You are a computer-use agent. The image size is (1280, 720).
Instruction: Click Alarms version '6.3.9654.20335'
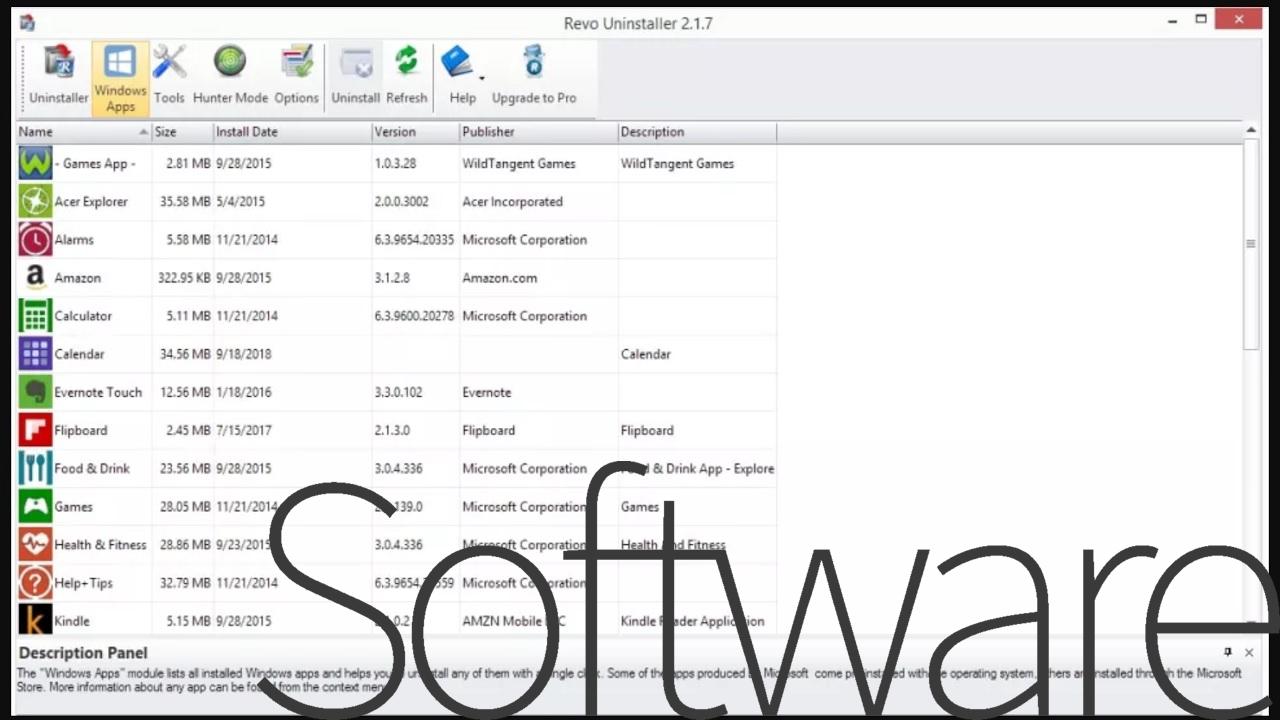tap(414, 240)
